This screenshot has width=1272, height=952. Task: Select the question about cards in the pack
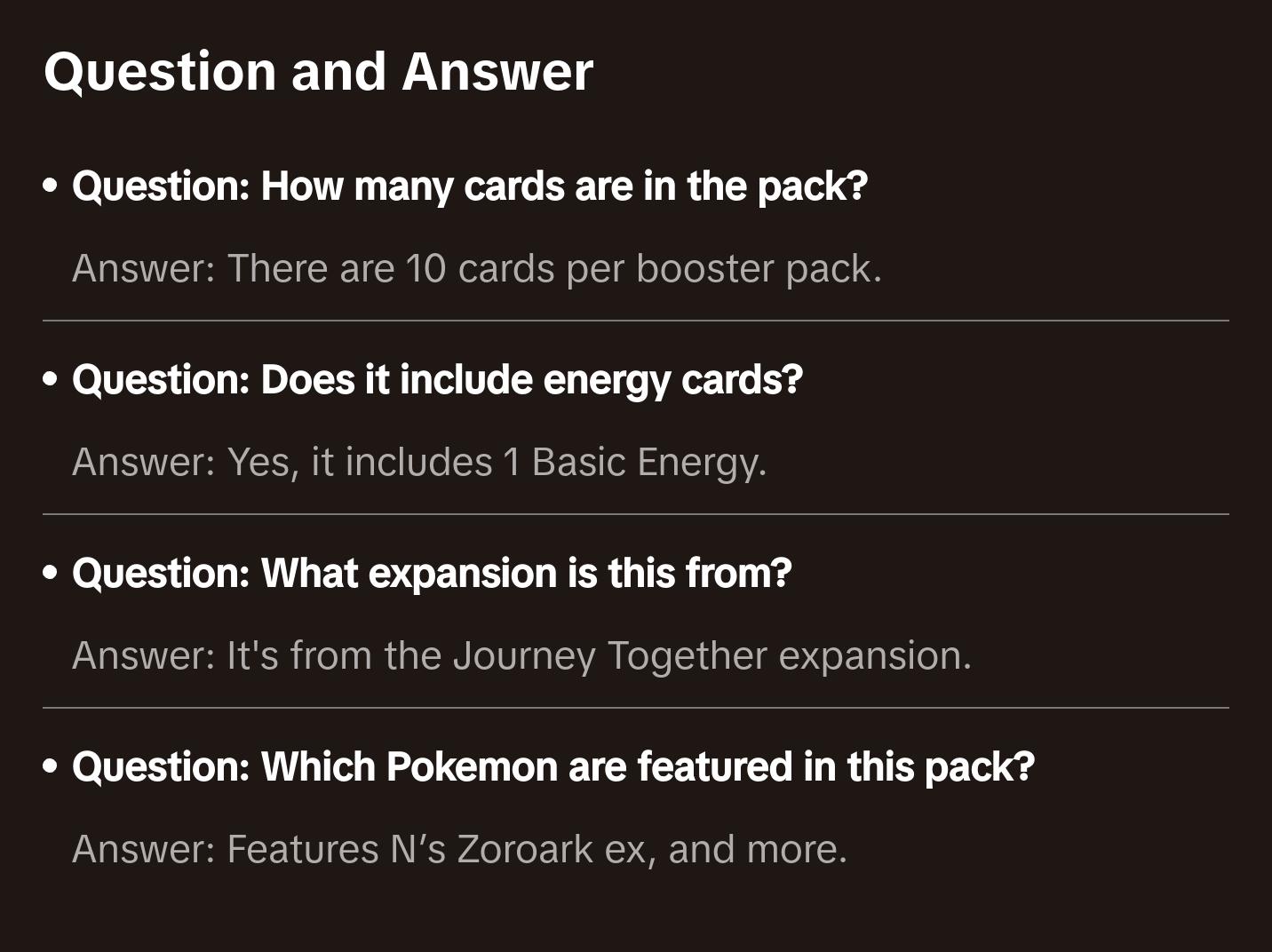click(469, 186)
